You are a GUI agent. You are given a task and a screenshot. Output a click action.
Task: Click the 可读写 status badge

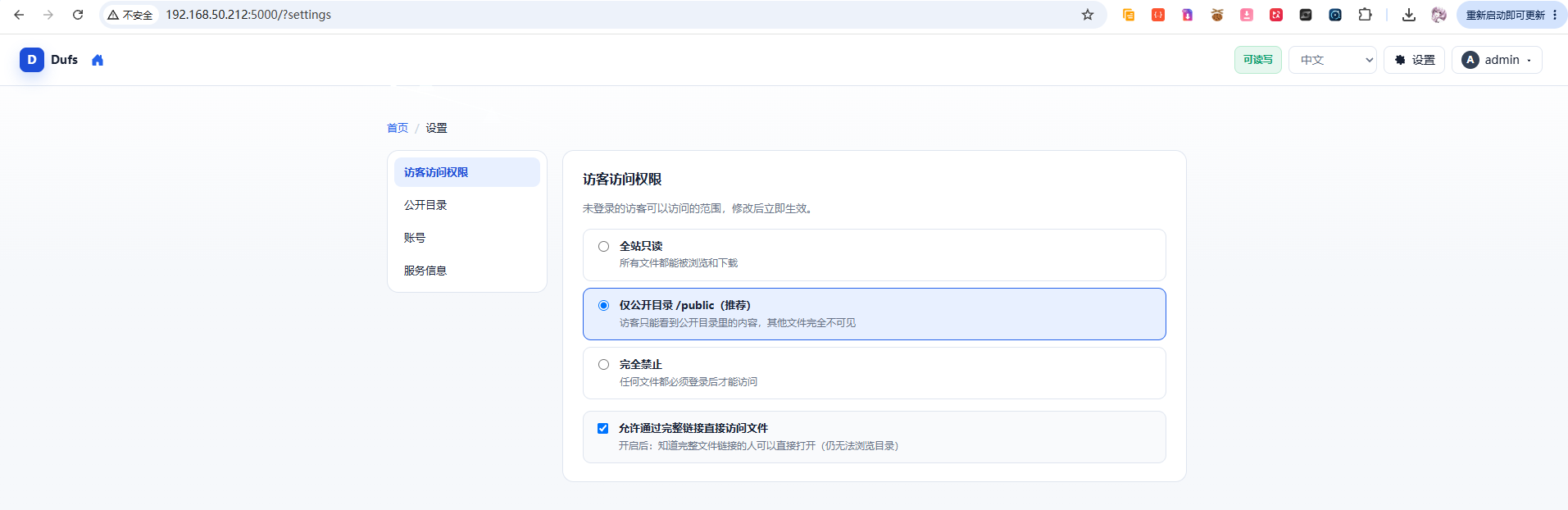[1258, 60]
